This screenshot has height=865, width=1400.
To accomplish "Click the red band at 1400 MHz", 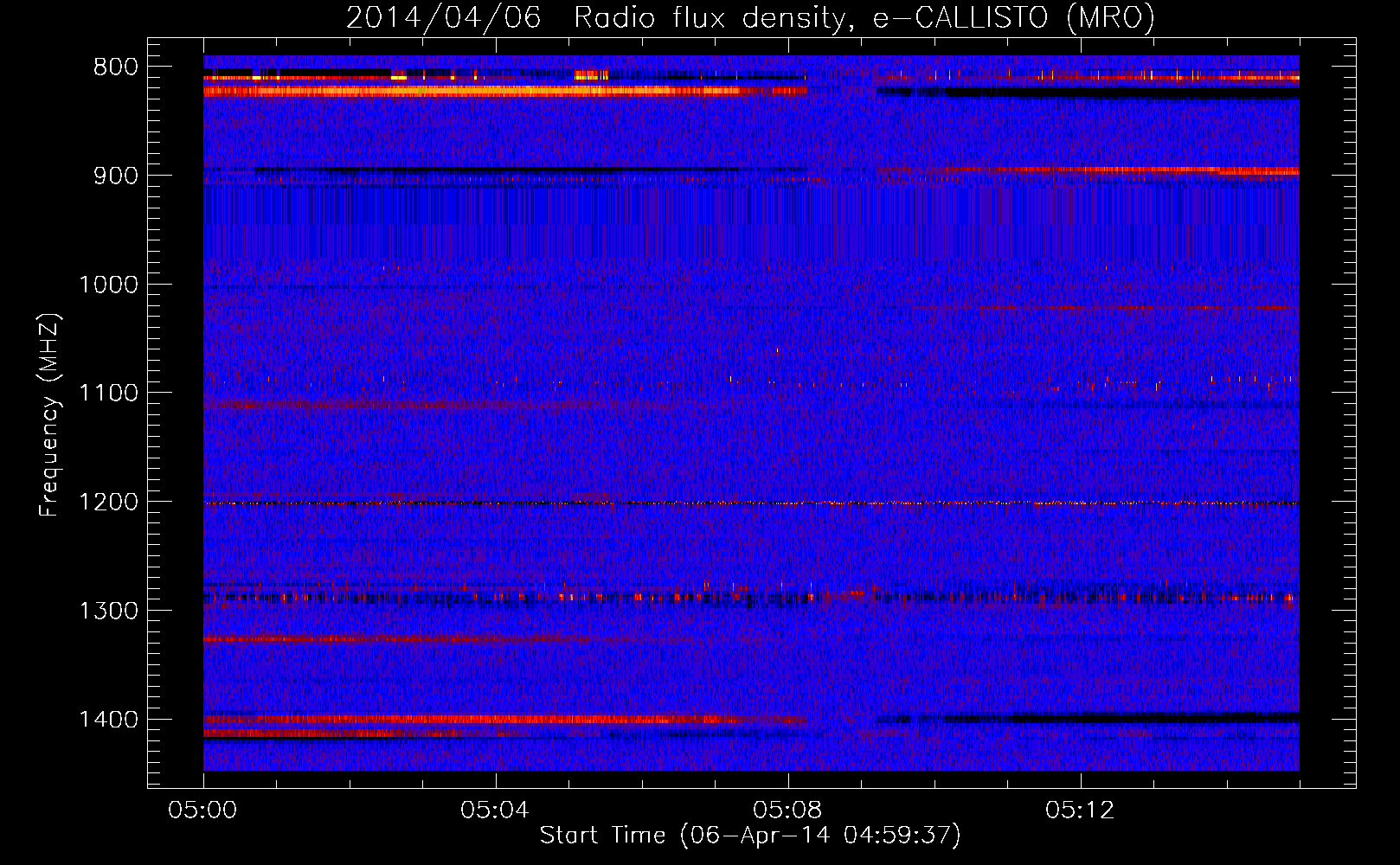I will click(x=505, y=719).
